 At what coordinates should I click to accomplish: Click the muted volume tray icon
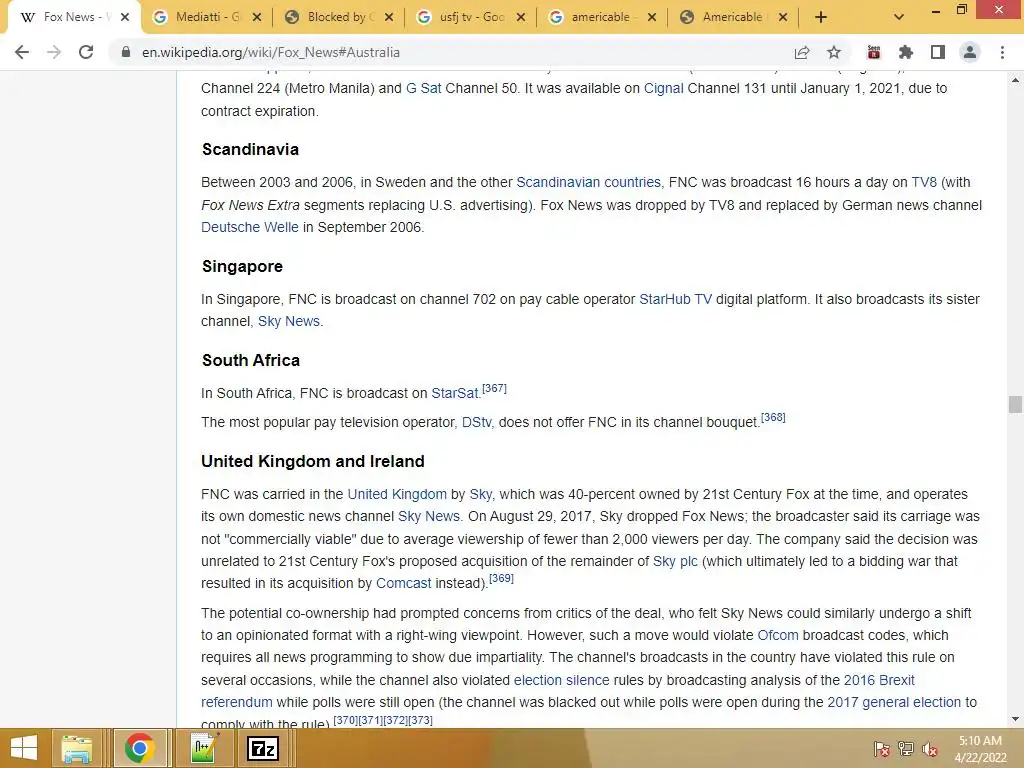click(x=930, y=749)
